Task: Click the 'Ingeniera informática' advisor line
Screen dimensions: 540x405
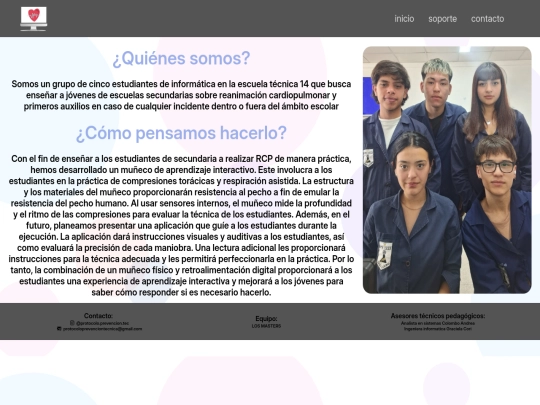Action: [x=438, y=329]
